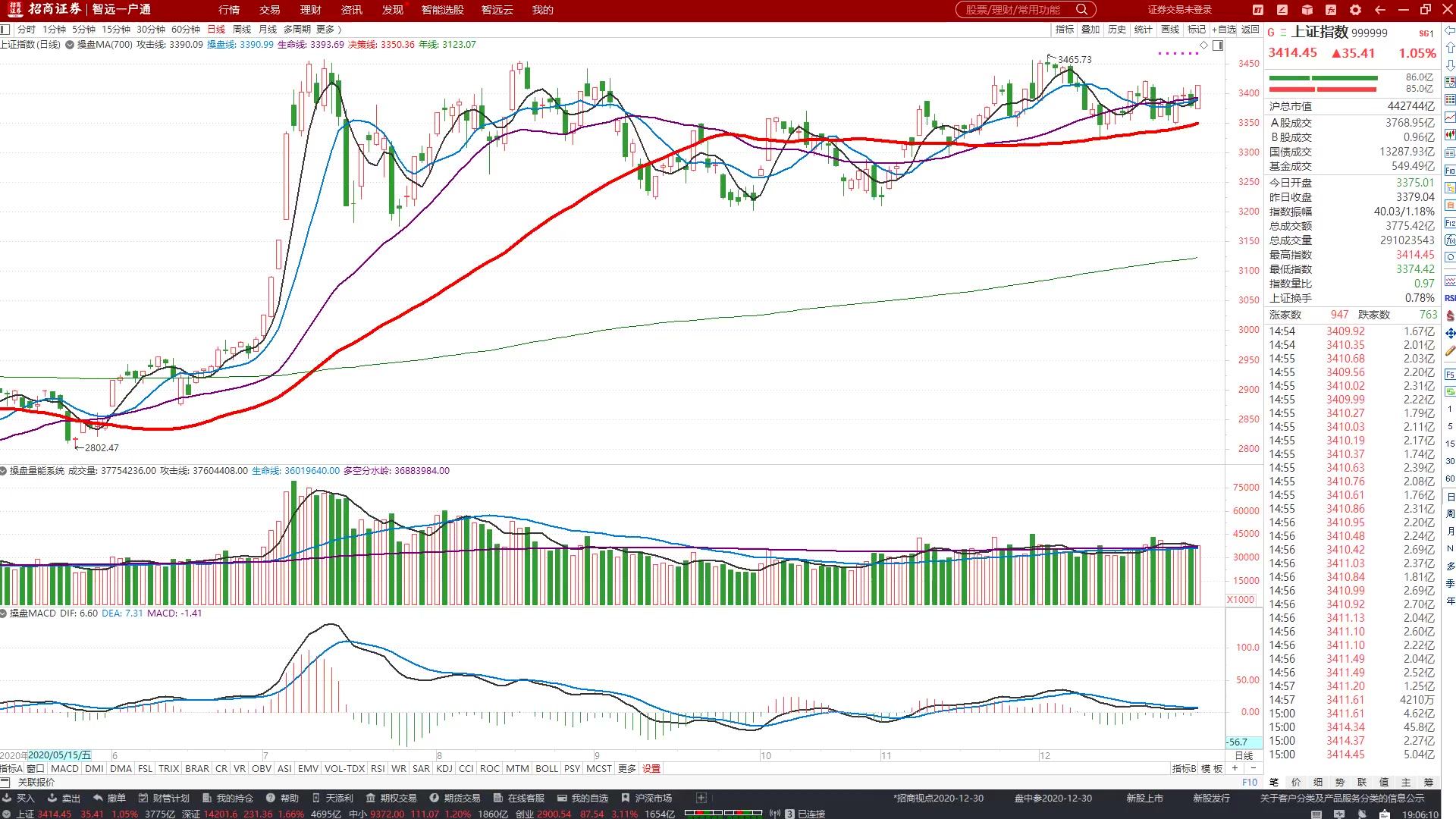Toggle the chart side panel square icon
Viewport: 1456px width, 819px height.
point(1218,45)
